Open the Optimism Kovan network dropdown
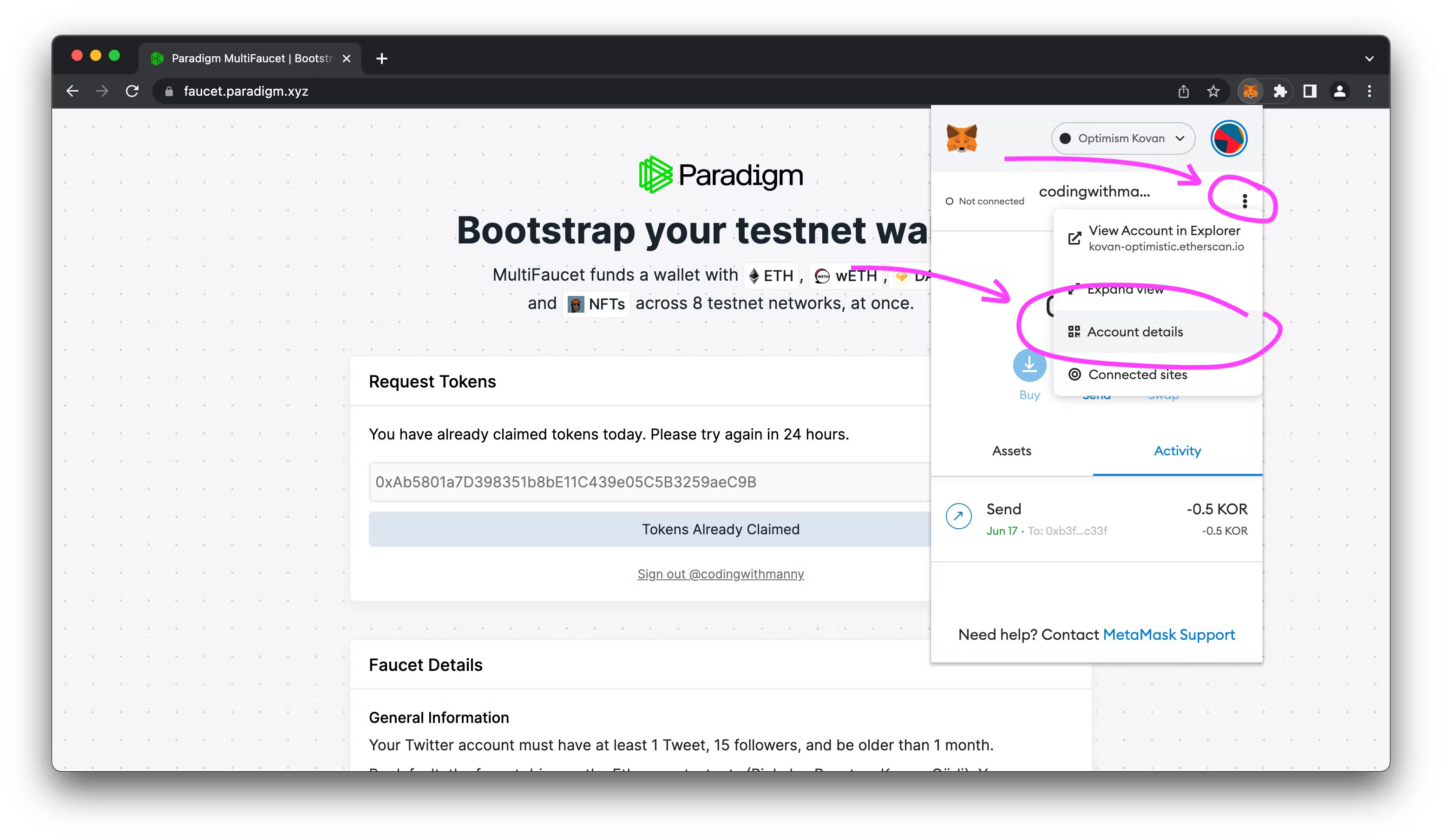 tap(1123, 138)
